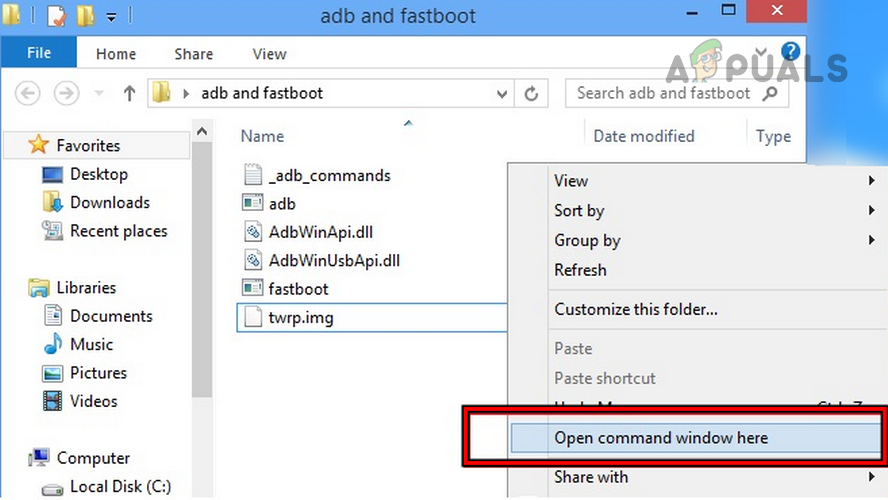Click the search magnifier icon

770,94
